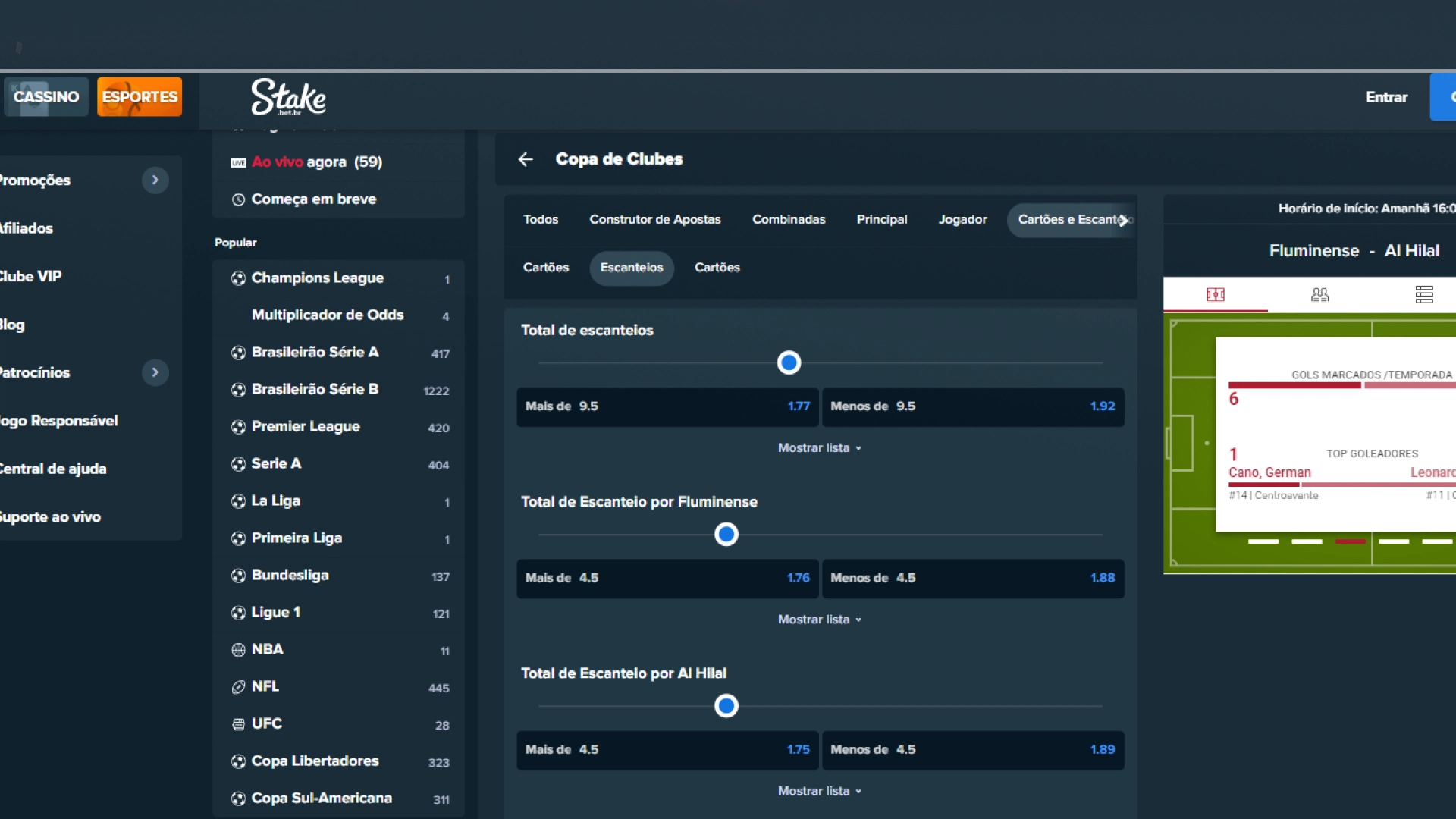
Task: Click the Total de escanteios slider handle
Action: 789,363
